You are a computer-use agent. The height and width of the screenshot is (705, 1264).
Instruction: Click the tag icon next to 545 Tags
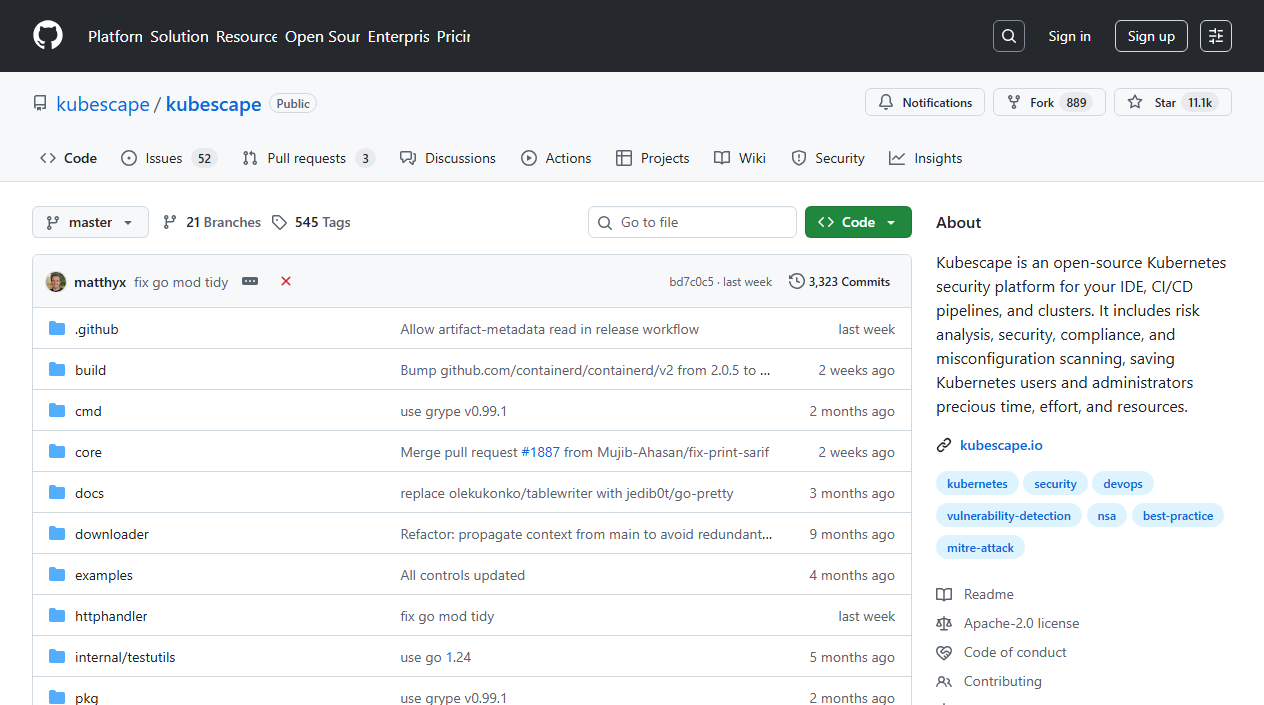pos(279,222)
